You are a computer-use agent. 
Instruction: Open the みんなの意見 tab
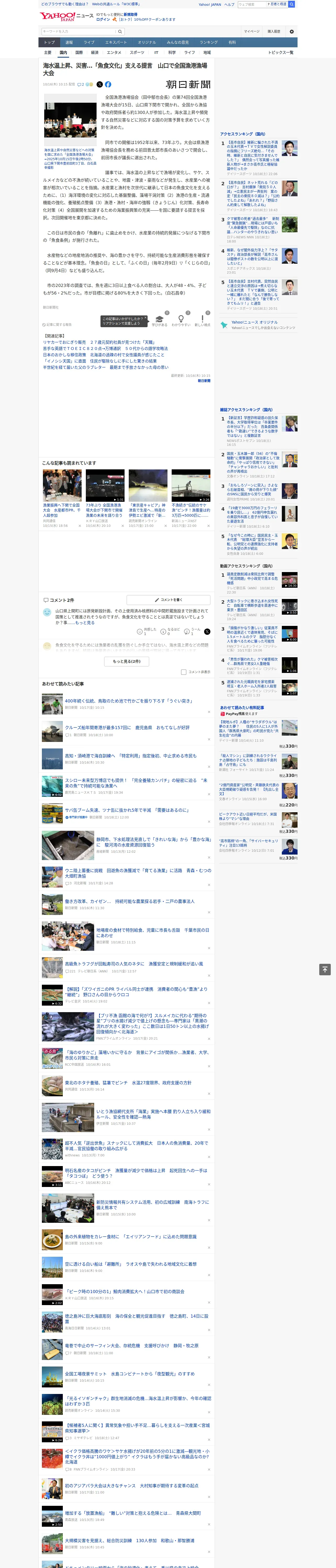(177, 43)
